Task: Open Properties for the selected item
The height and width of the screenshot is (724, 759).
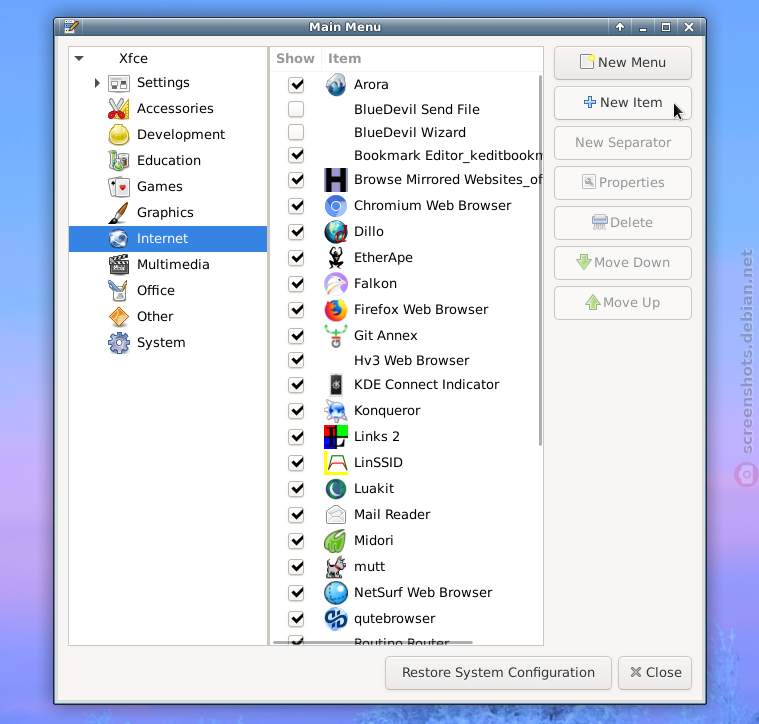Action: coord(622,183)
